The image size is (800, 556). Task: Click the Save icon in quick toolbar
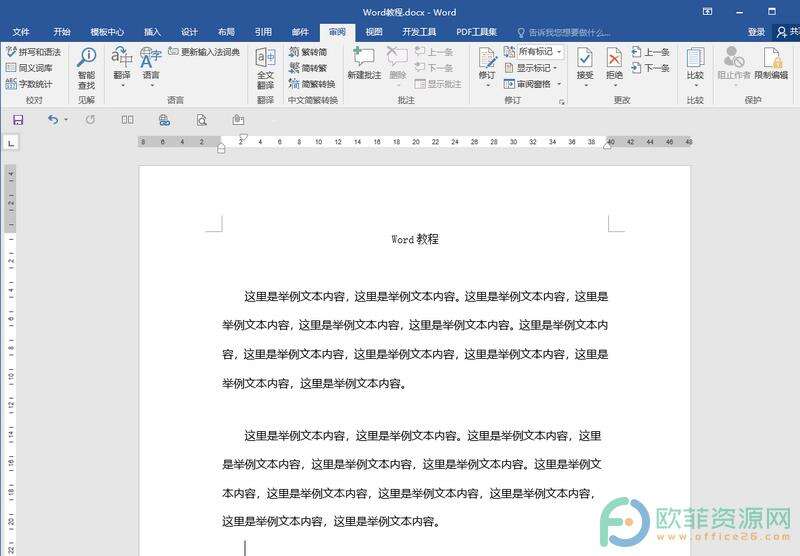point(18,120)
